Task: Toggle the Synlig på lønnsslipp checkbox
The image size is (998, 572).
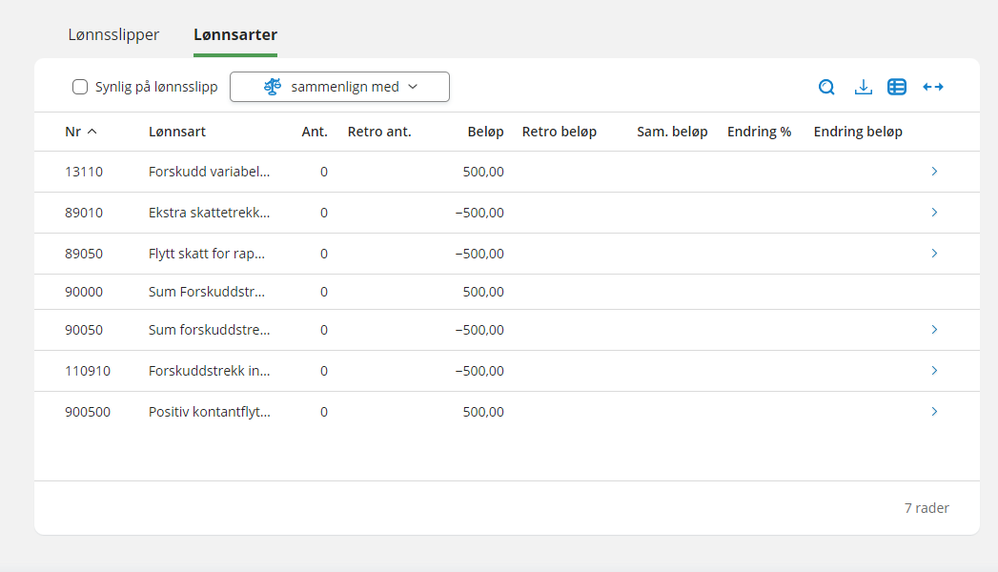Action: pyautogui.click(x=80, y=87)
